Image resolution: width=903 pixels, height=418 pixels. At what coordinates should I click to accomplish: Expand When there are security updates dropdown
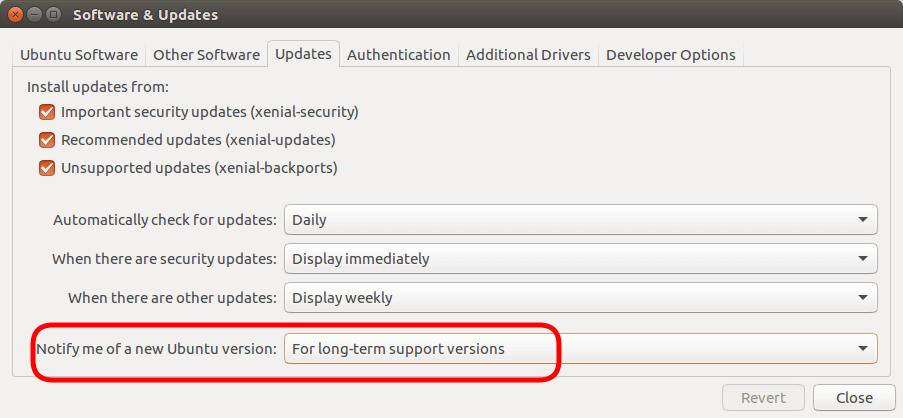pos(580,259)
